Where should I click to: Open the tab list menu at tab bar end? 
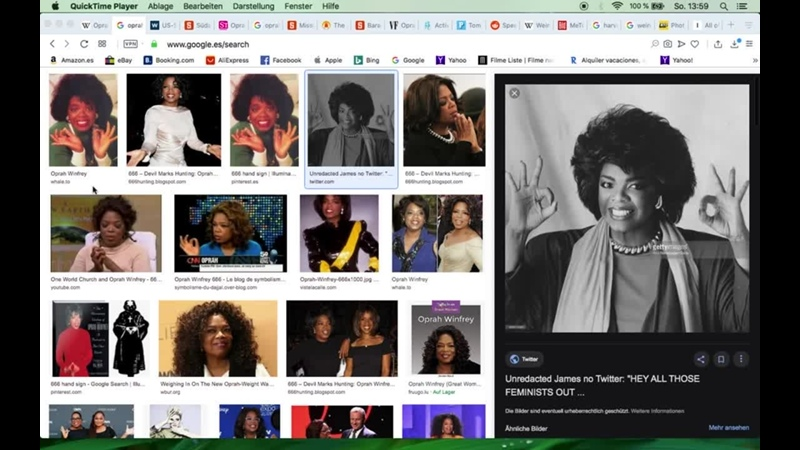tap(748, 25)
